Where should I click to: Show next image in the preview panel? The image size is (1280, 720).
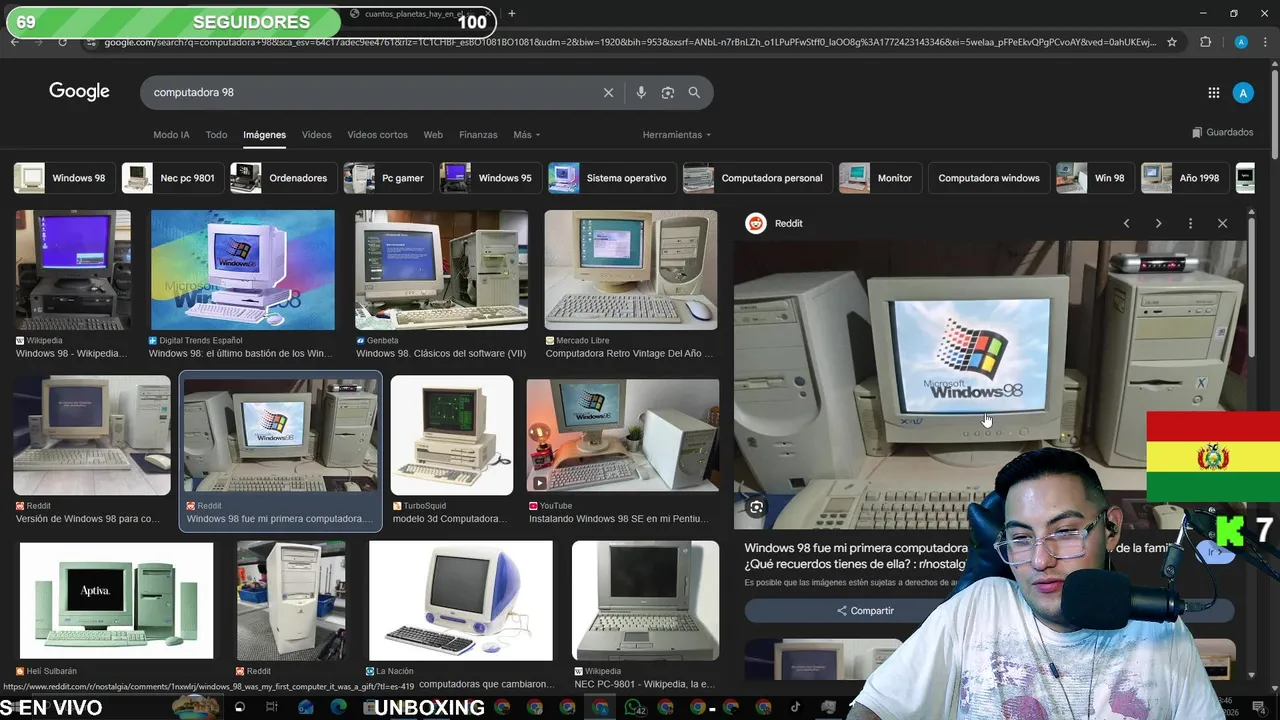click(x=1158, y=223)
